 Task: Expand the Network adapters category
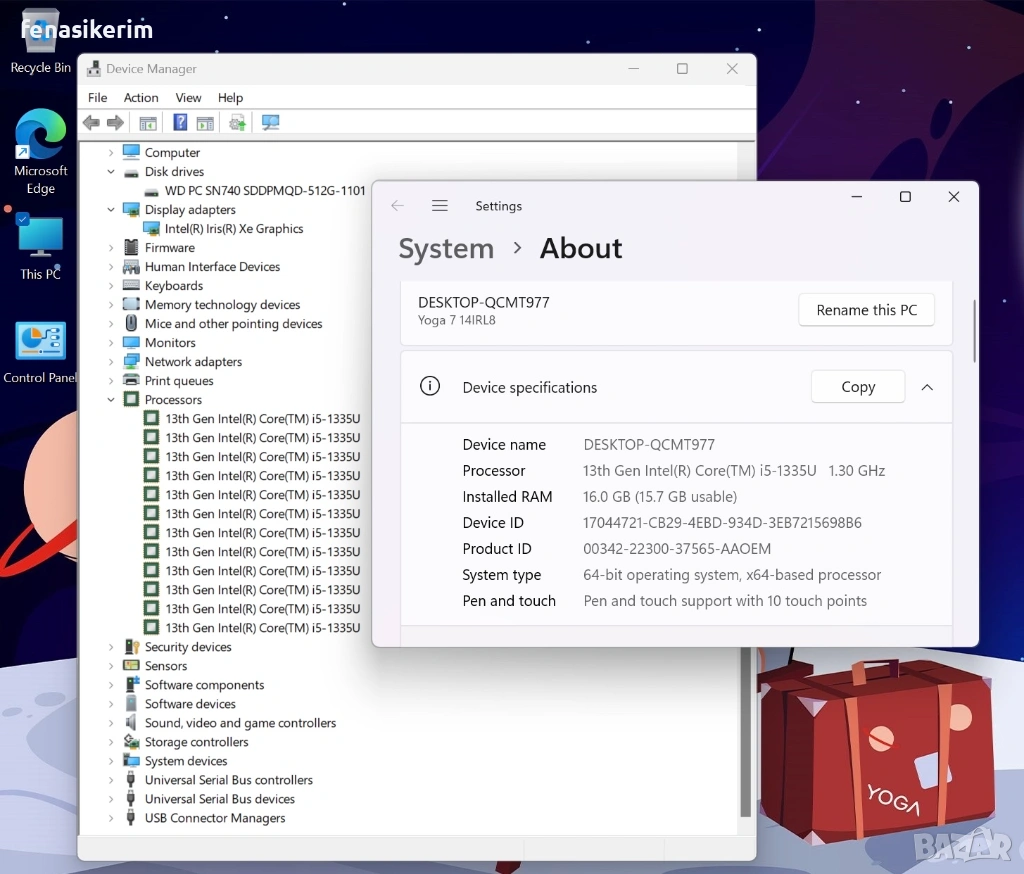click(111, 362)
